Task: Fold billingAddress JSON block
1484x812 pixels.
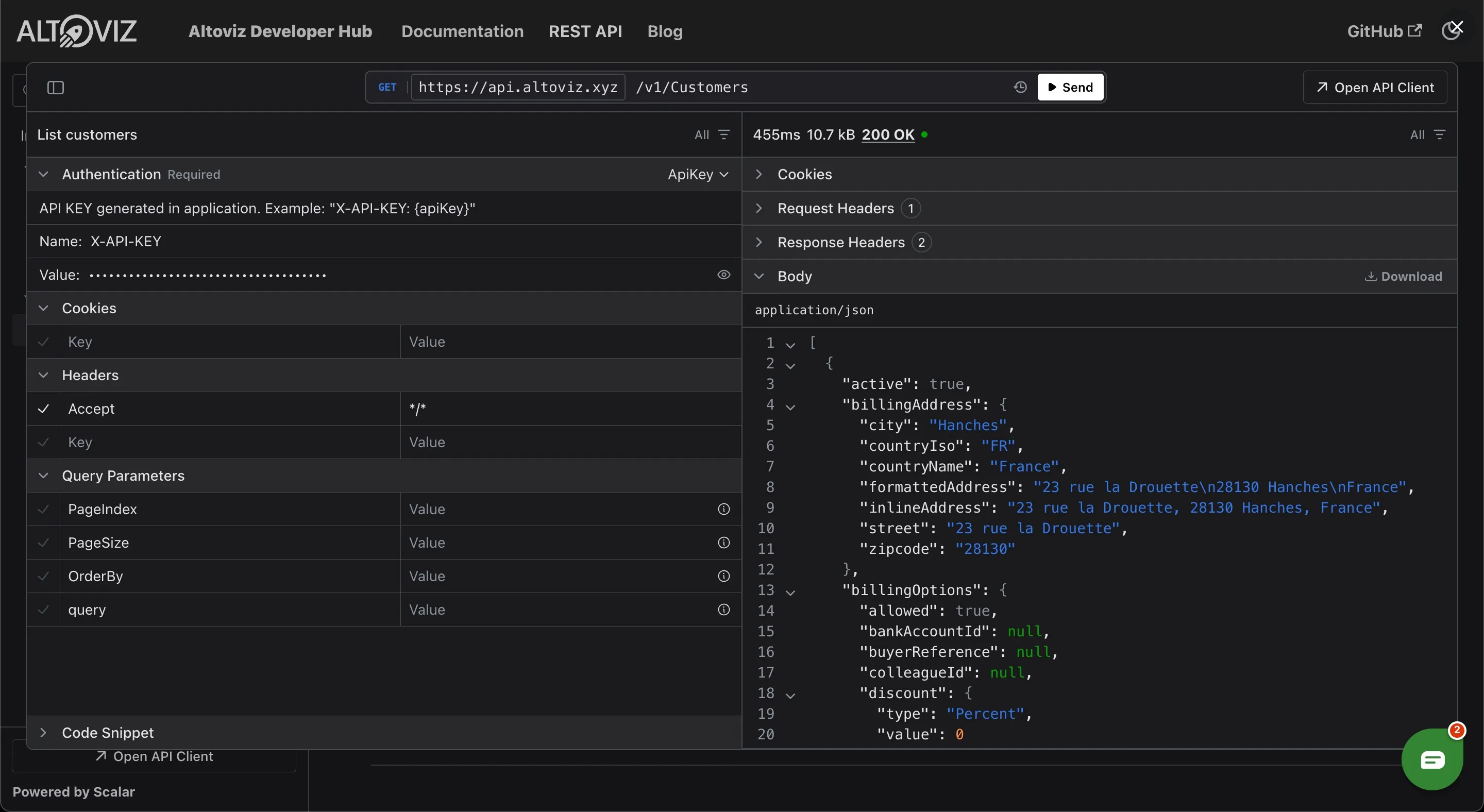Action: tap(790, 407)
